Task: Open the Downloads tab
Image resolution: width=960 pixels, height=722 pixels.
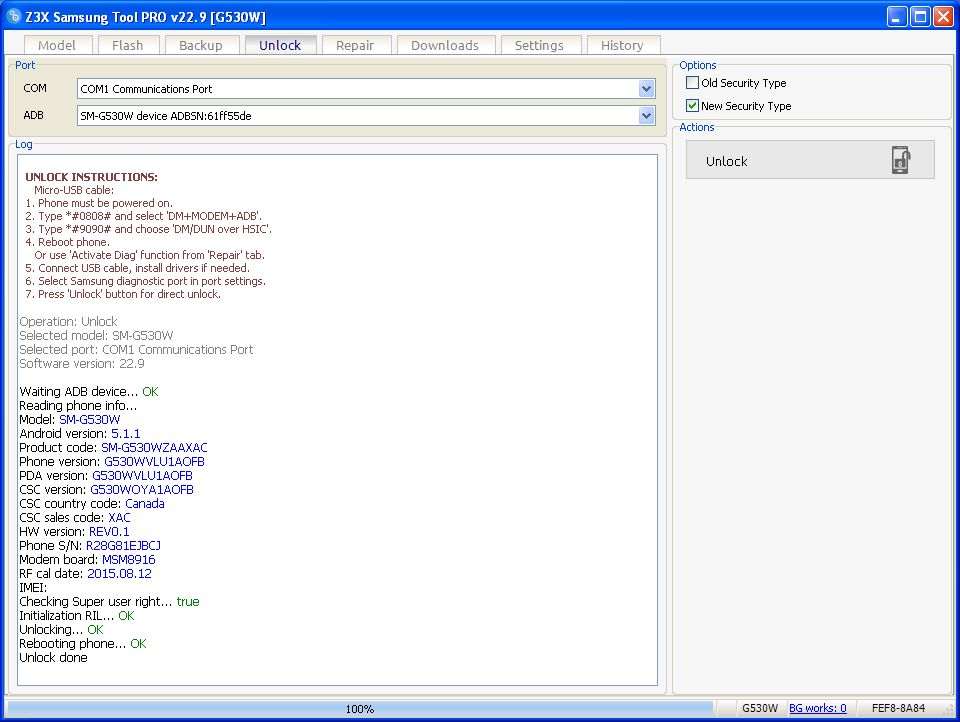Action: click(x=445, y=45)
